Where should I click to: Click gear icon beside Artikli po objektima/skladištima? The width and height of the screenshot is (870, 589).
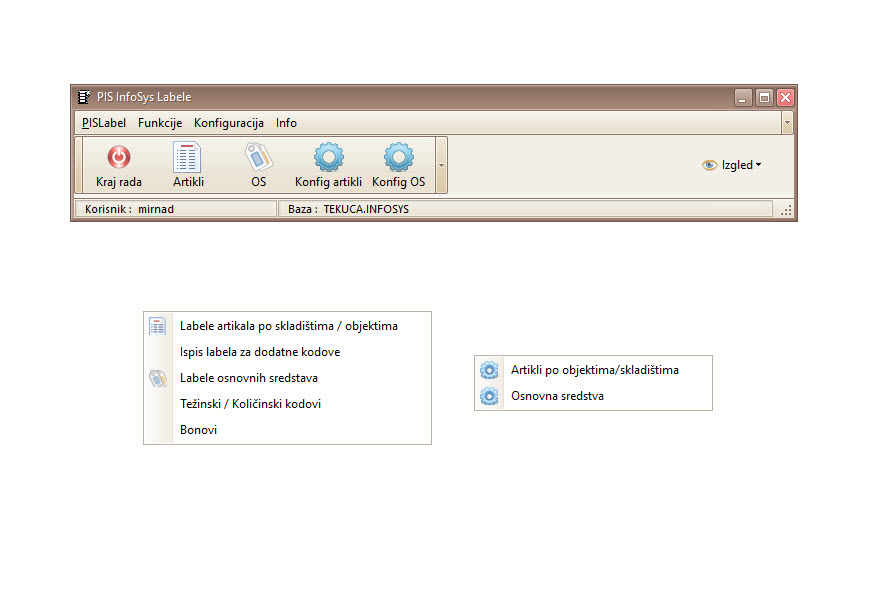[x=489, y=370]
